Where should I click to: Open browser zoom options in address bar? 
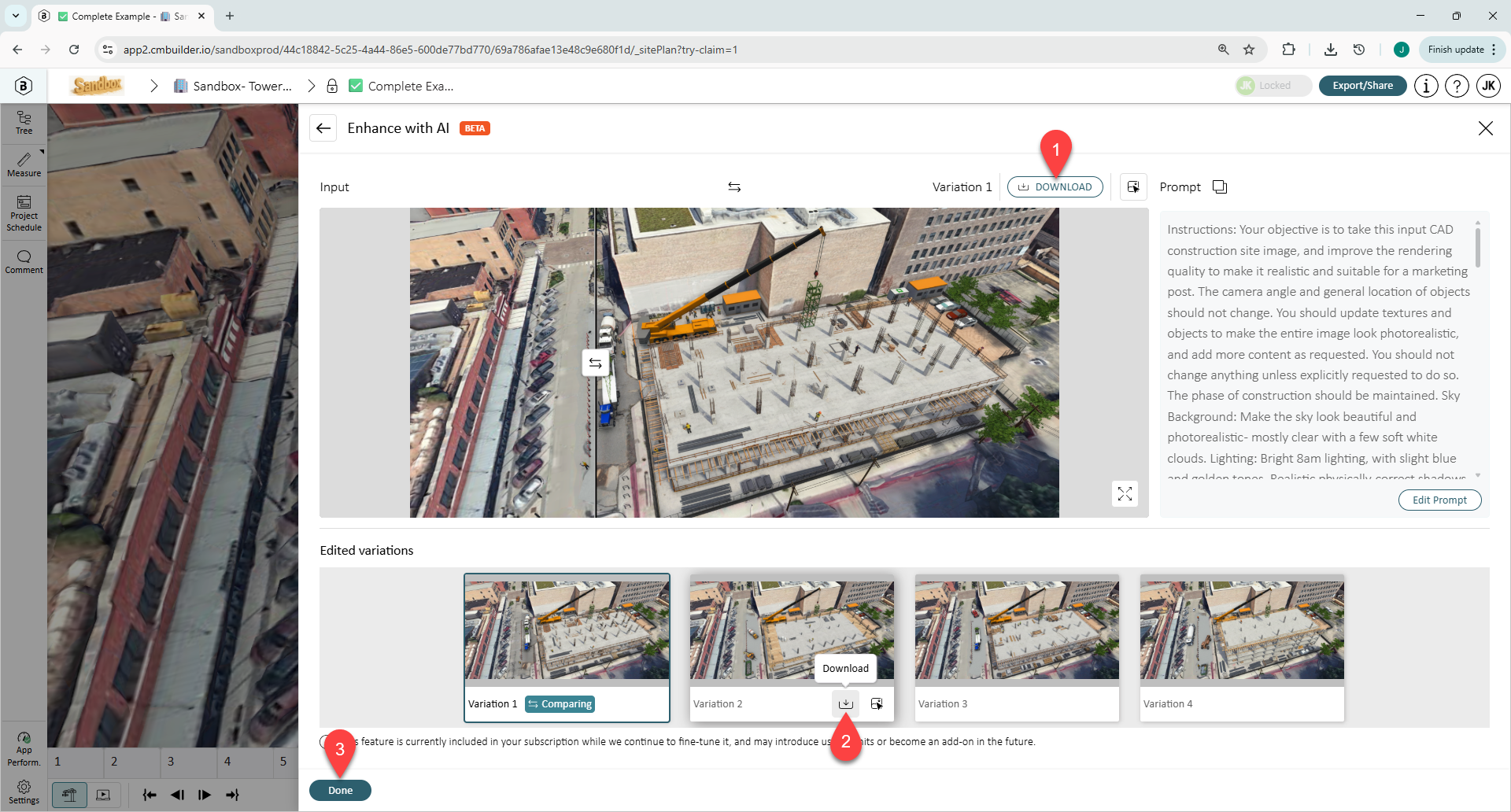pos(1223,50)
